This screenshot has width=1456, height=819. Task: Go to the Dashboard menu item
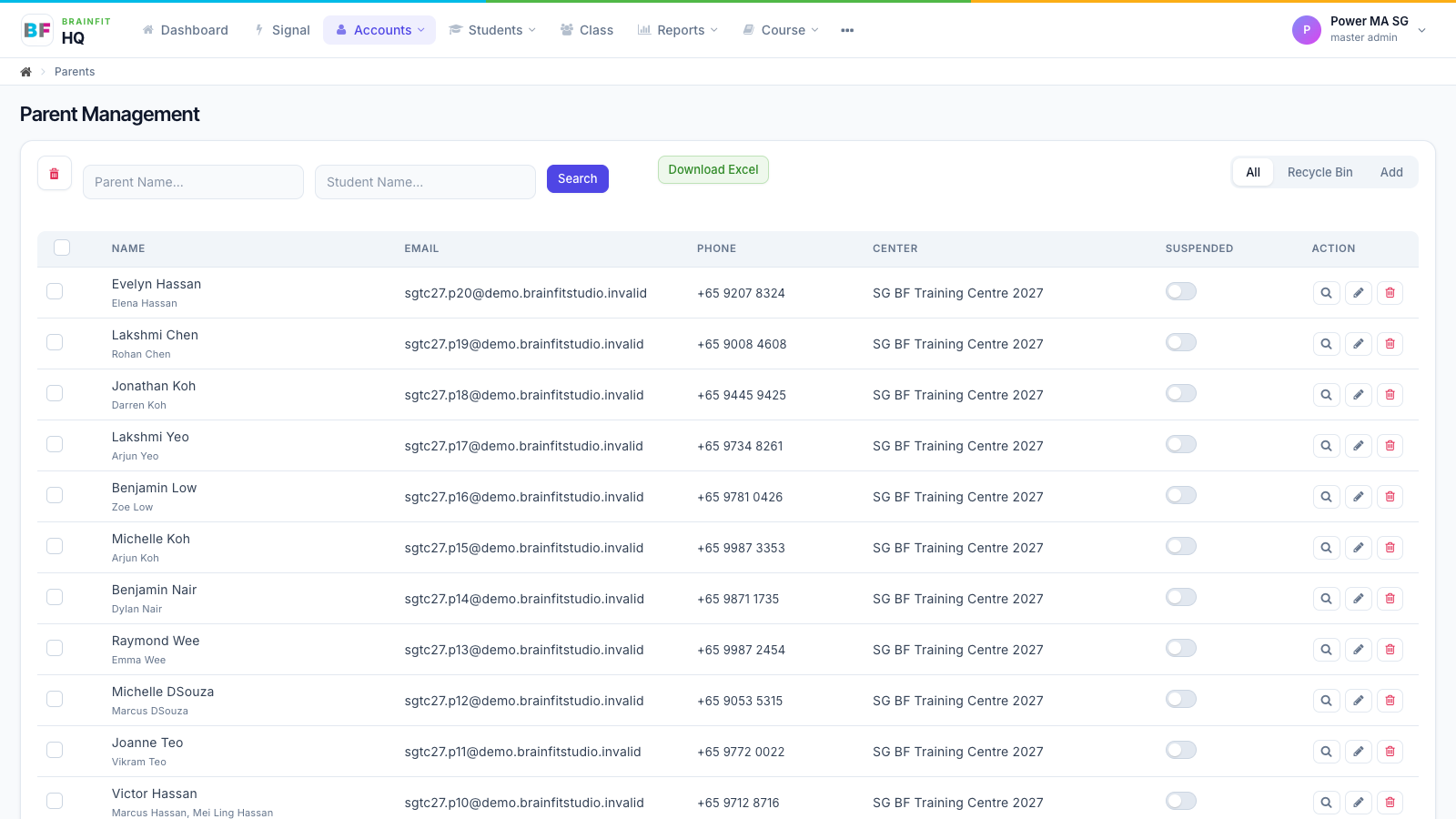coord(185,30)
